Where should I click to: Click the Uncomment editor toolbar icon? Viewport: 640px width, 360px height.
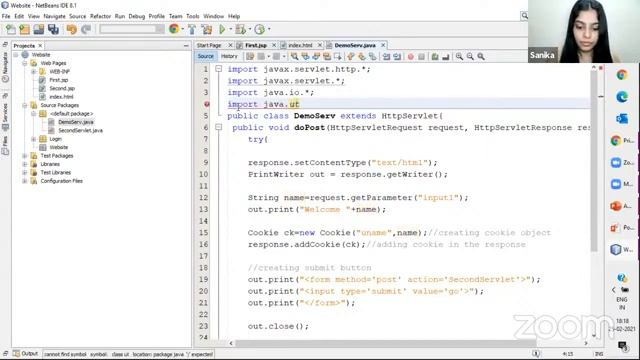[x=446, y=56]
